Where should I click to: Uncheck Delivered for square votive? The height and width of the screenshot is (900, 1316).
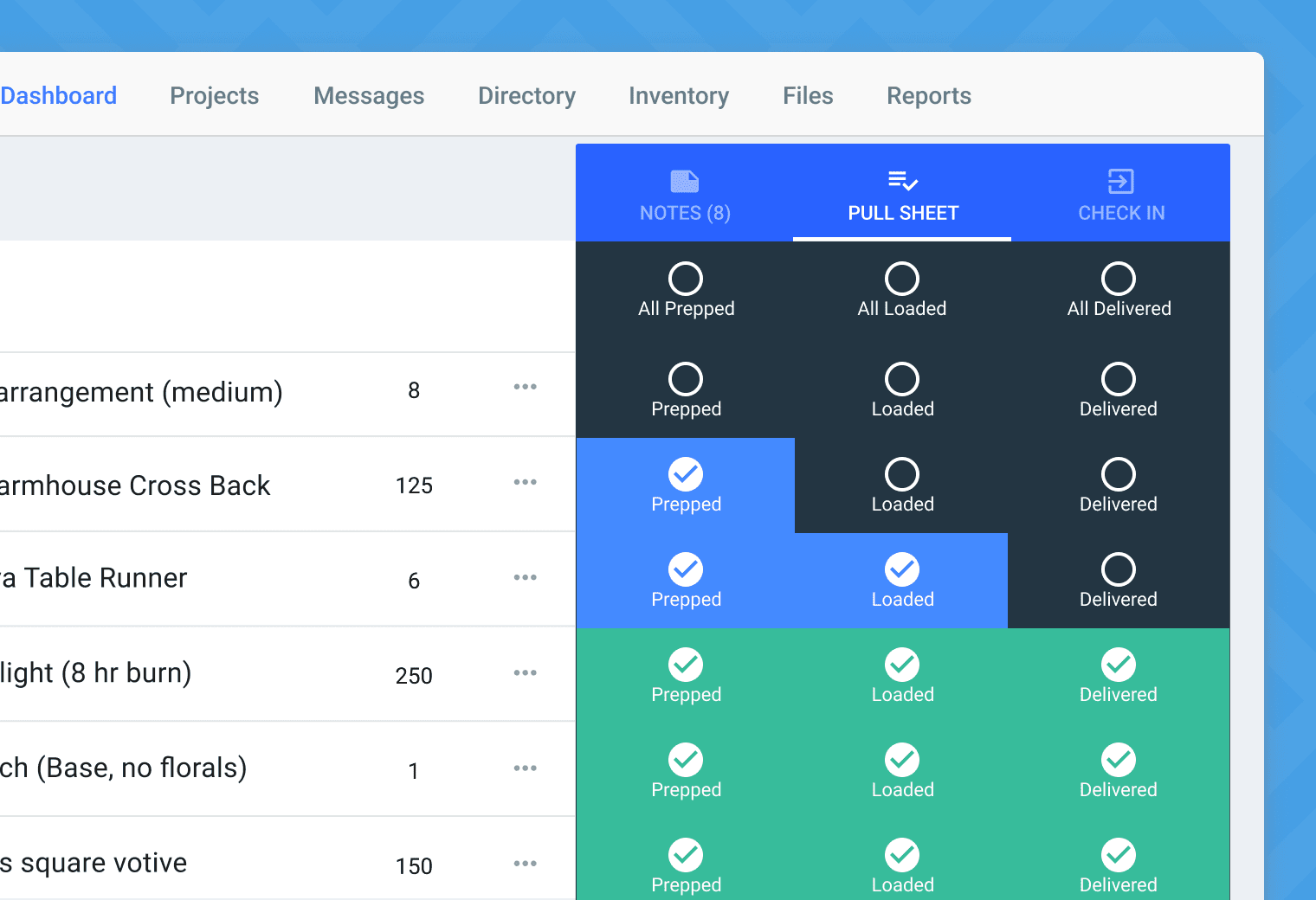[1119, 855]
